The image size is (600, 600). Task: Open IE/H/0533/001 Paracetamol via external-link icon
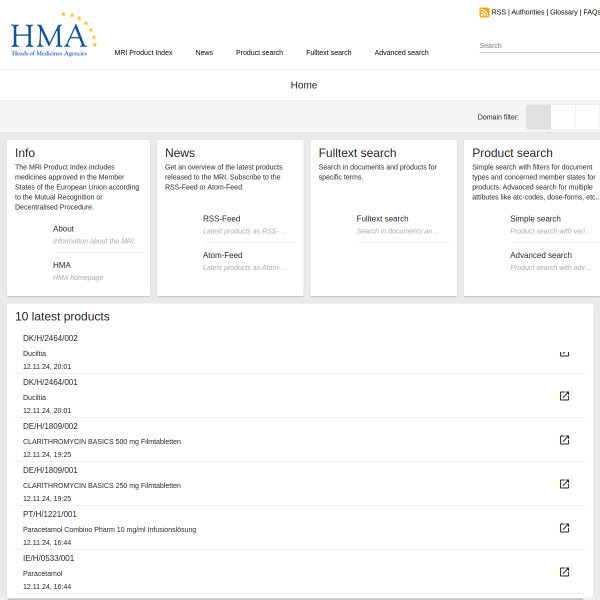(x=564, y=572)
